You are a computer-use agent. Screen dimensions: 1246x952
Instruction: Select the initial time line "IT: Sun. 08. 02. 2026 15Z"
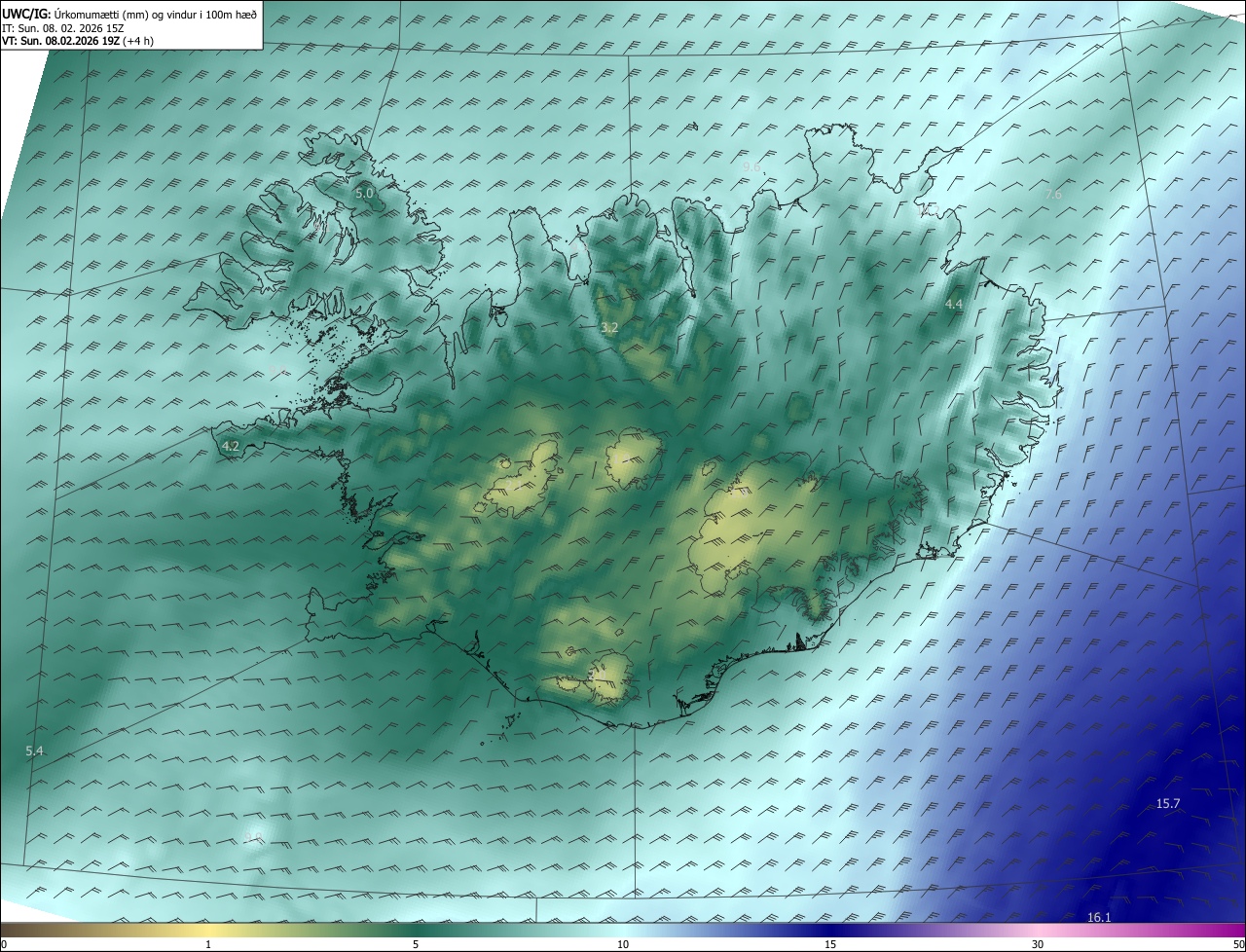63,27
